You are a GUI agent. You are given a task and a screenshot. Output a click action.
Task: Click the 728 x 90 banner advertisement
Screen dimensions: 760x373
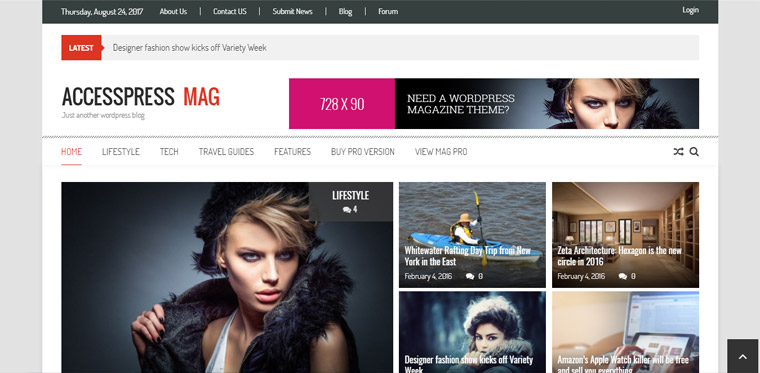point(494,104)
